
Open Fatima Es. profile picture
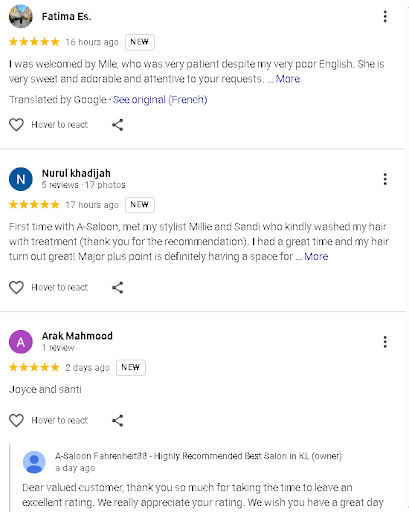tap(21, 16)
